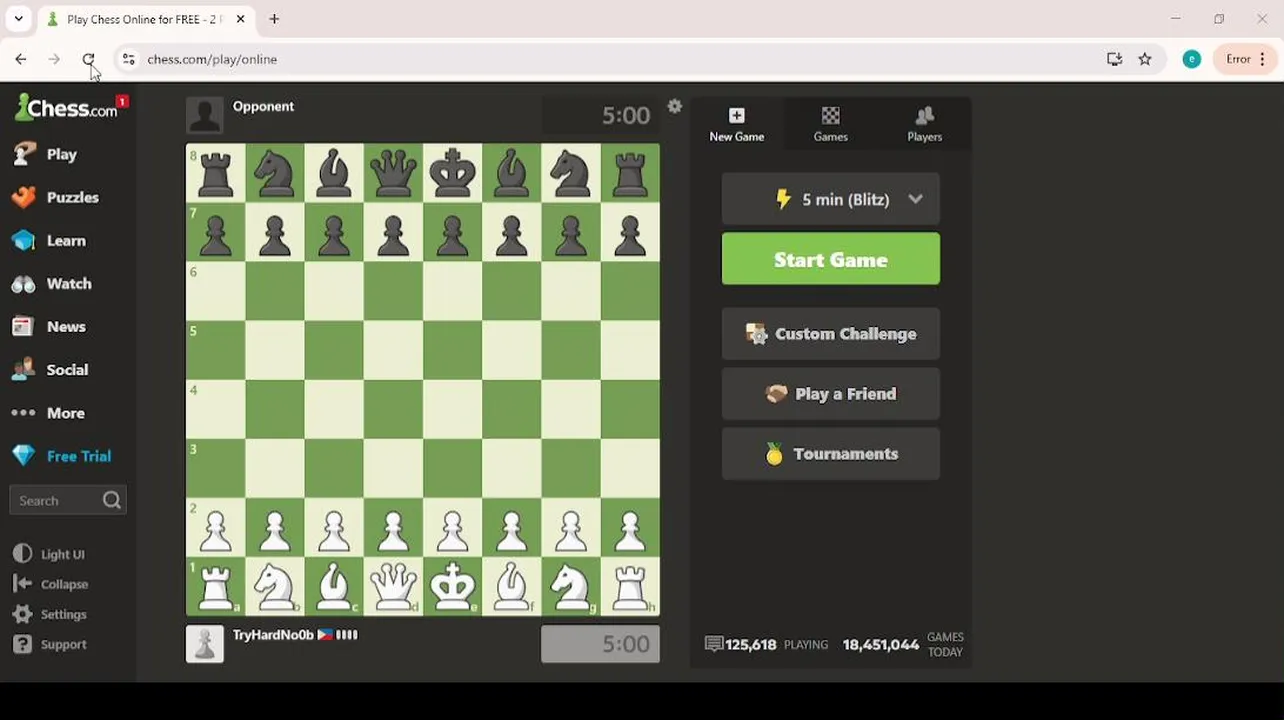Toggle Light UI mode
The width and height of the screenshot is (1284, 720).
point(48,554)
